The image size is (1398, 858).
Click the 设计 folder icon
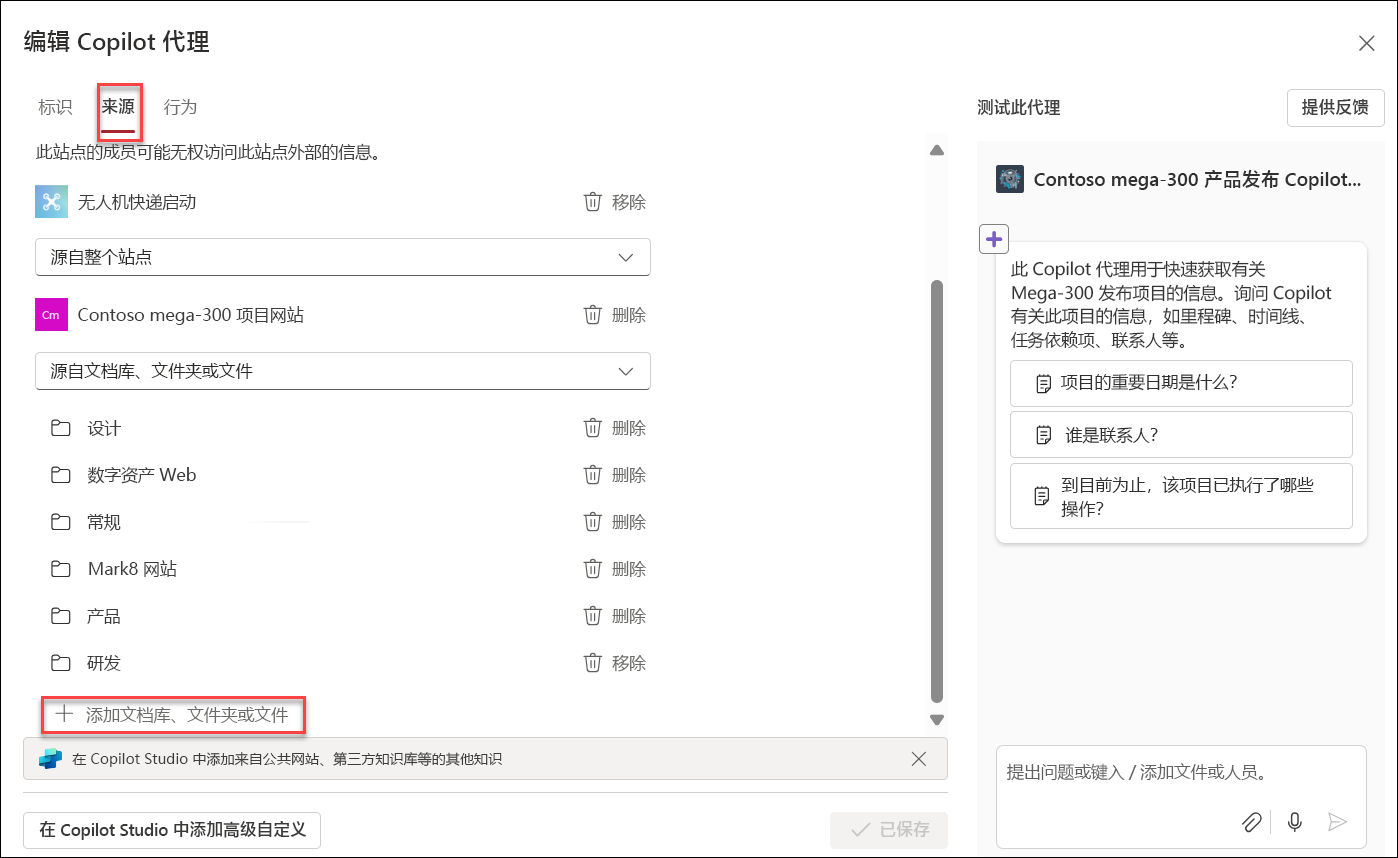tap(61, 428)
